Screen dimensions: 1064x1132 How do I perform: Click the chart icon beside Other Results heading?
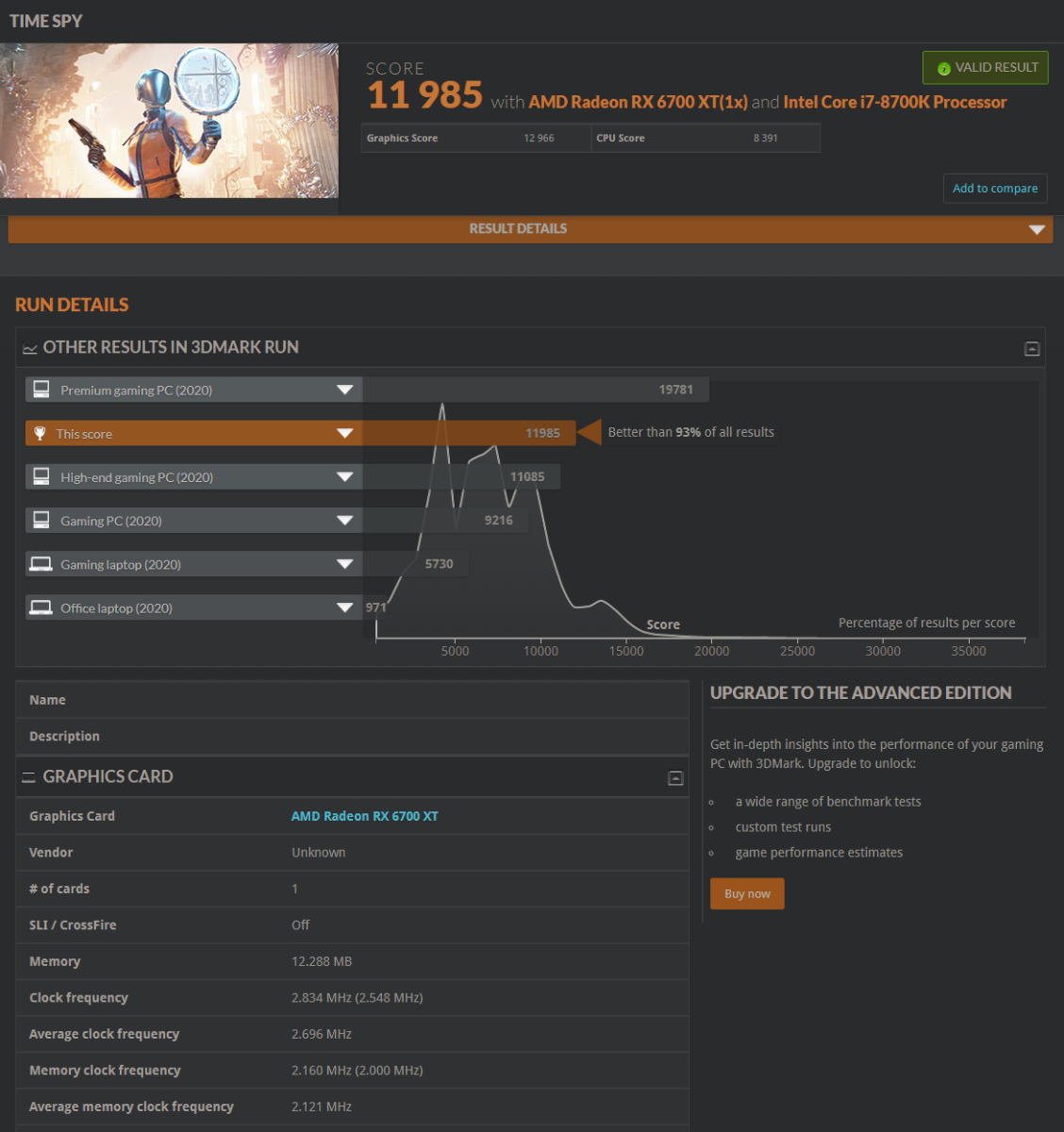pos(30,348)
